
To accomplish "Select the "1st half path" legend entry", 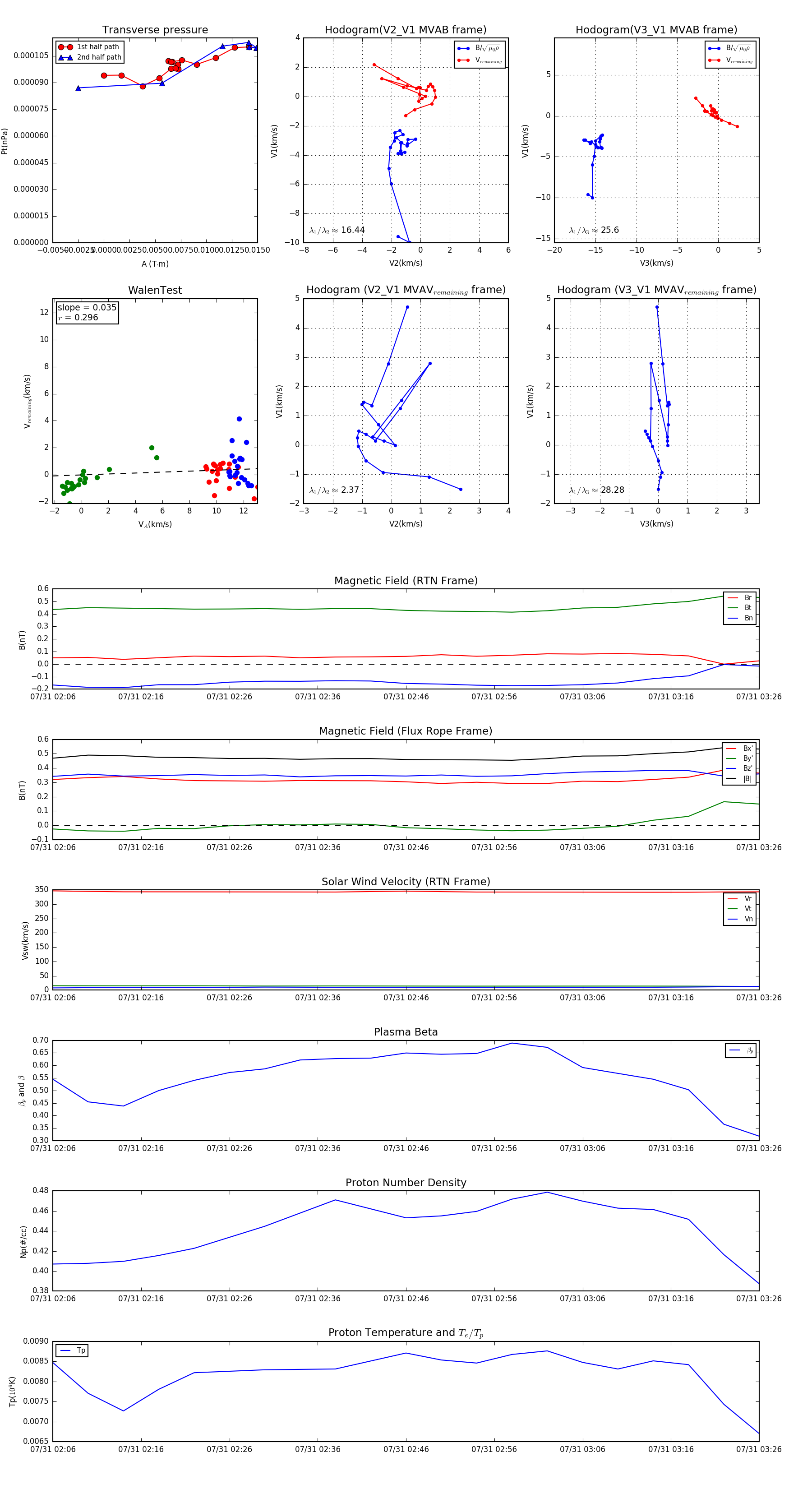I will coord(90,47).
